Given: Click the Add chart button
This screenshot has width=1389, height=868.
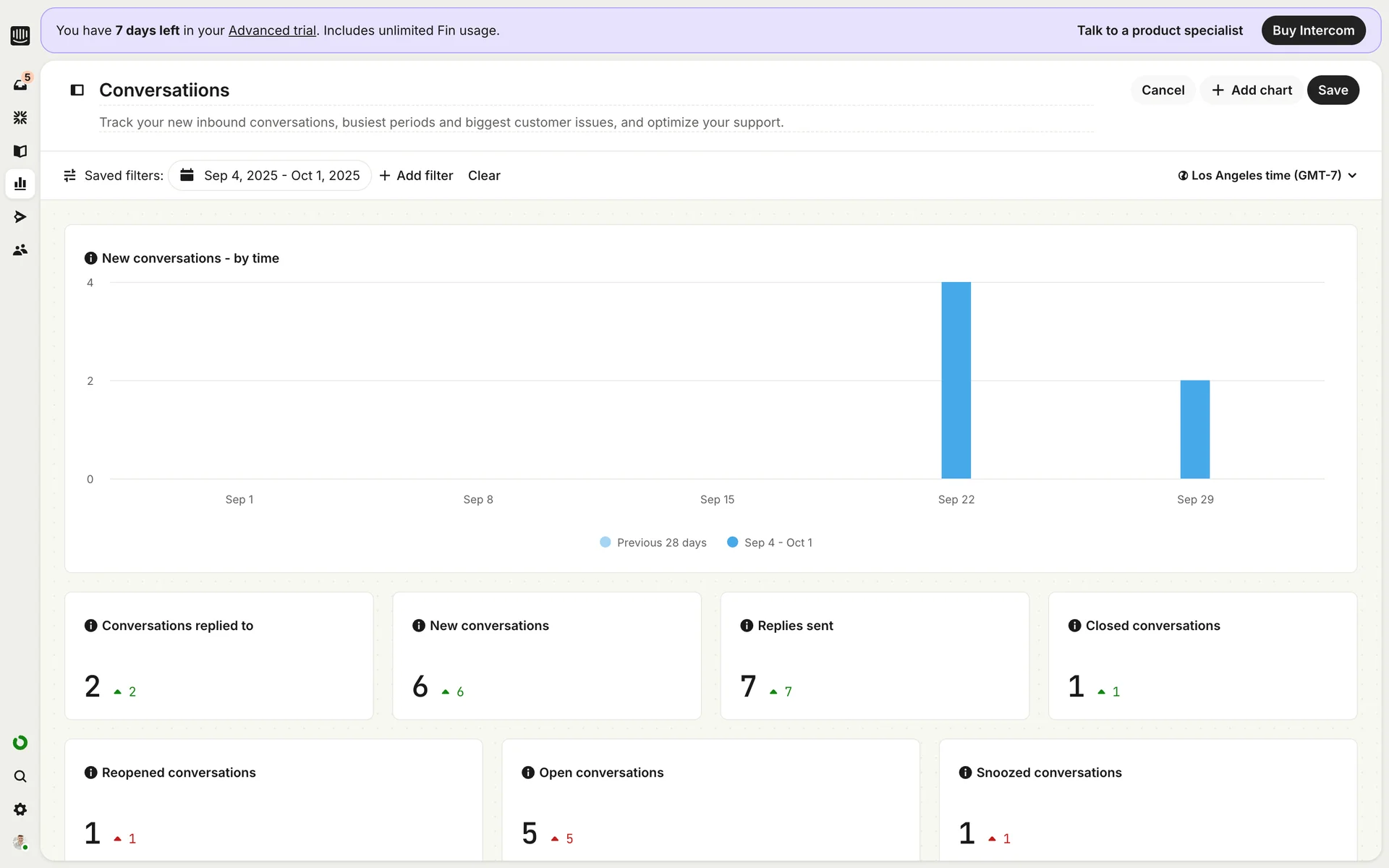Looking at the screenshot, I should 1252,90.
